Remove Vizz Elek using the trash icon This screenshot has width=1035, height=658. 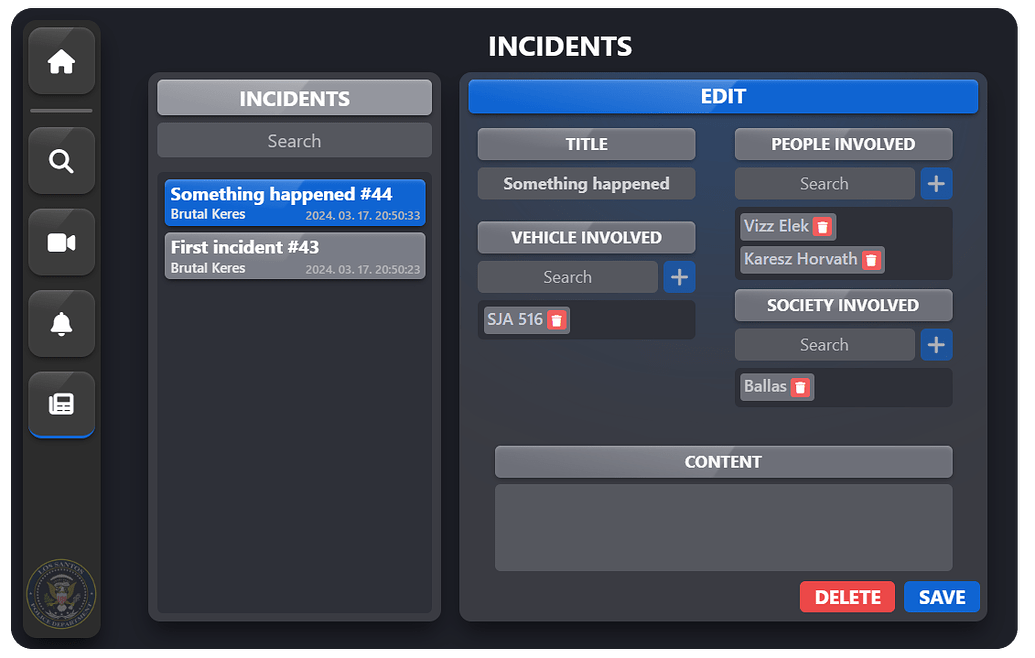tap(824, 226)
